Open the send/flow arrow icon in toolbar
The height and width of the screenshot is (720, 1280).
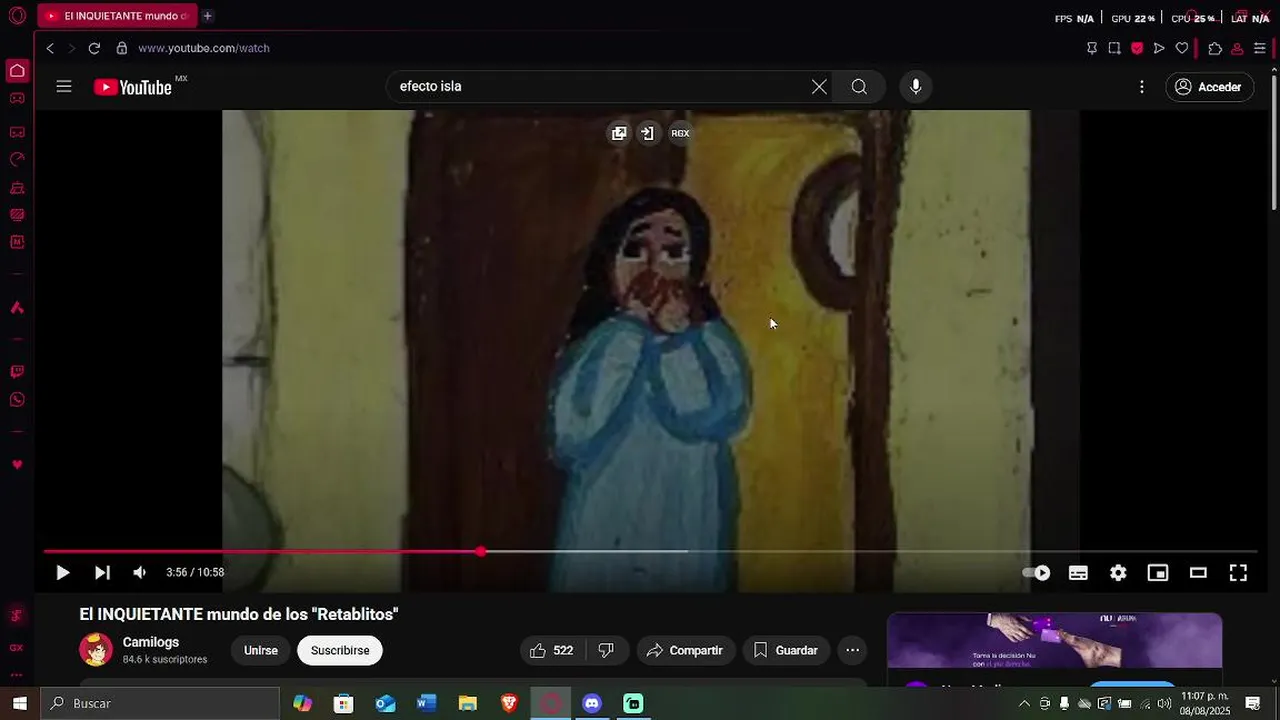[x=1159, y=48]
